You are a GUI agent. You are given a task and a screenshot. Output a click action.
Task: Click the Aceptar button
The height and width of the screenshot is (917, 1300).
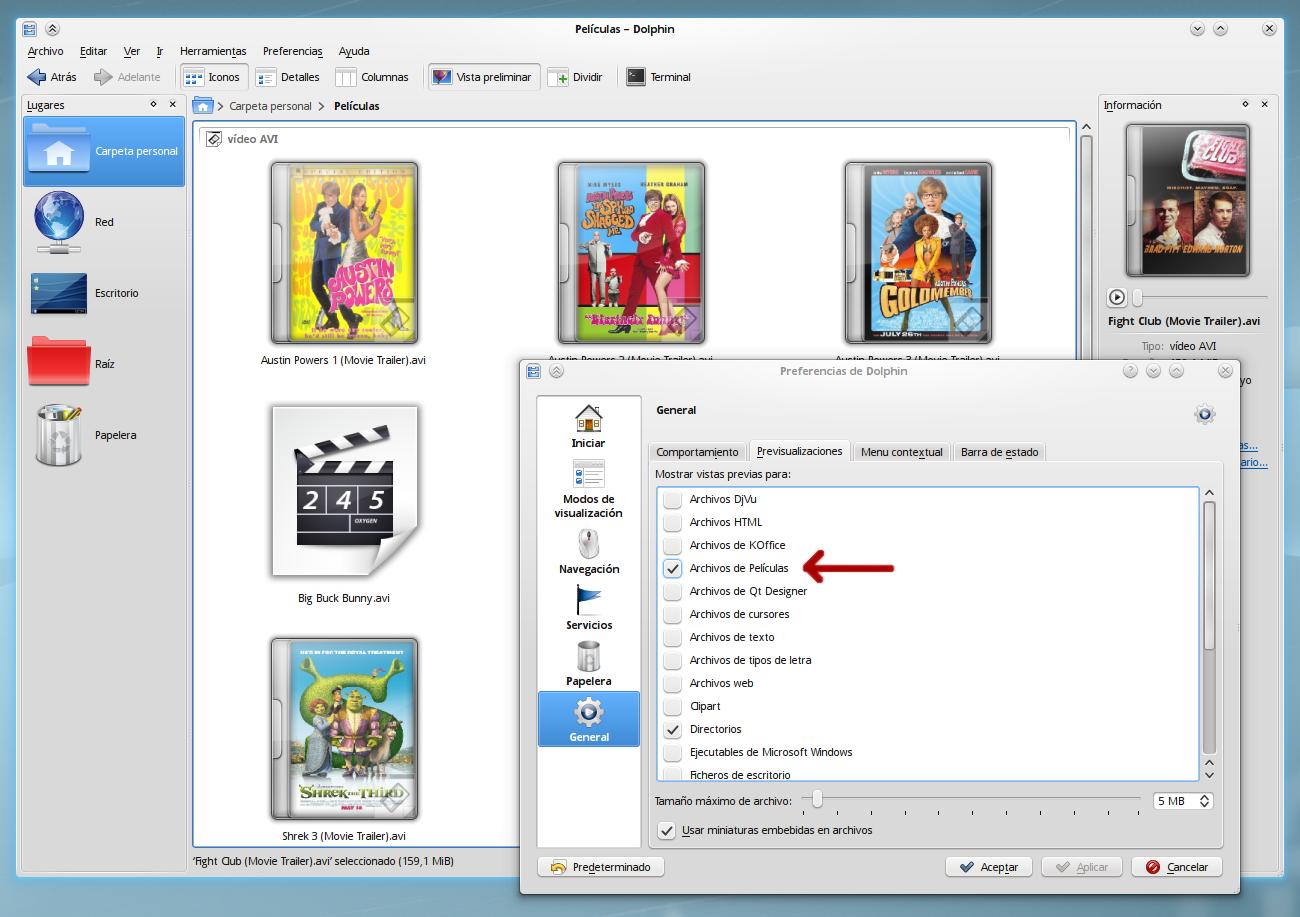988,867
